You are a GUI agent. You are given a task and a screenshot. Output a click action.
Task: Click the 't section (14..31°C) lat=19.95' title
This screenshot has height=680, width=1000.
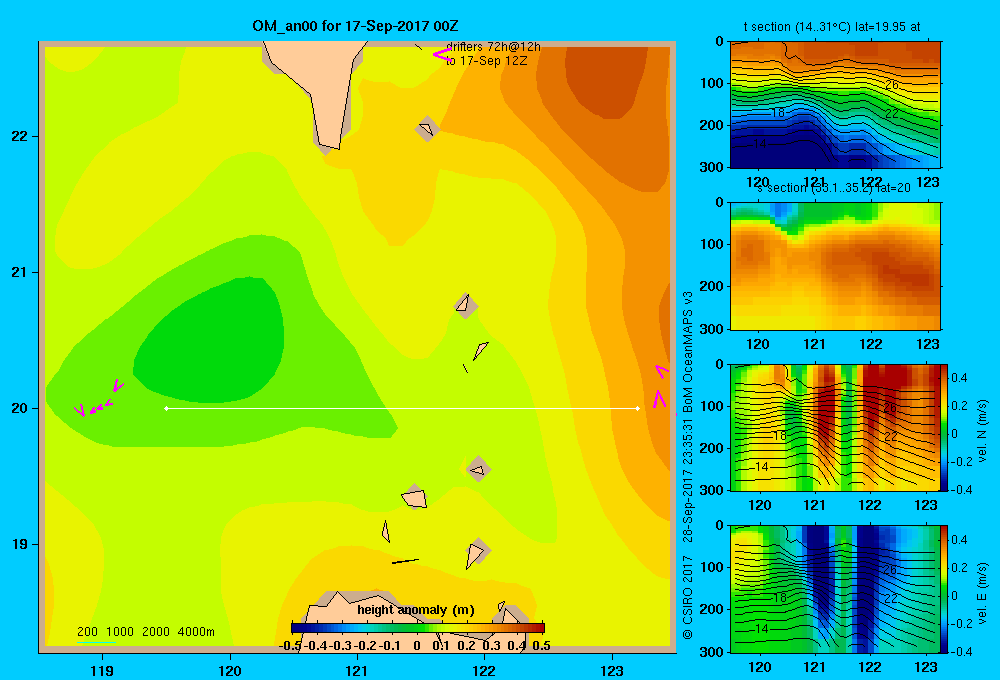[x=832, y=27]
